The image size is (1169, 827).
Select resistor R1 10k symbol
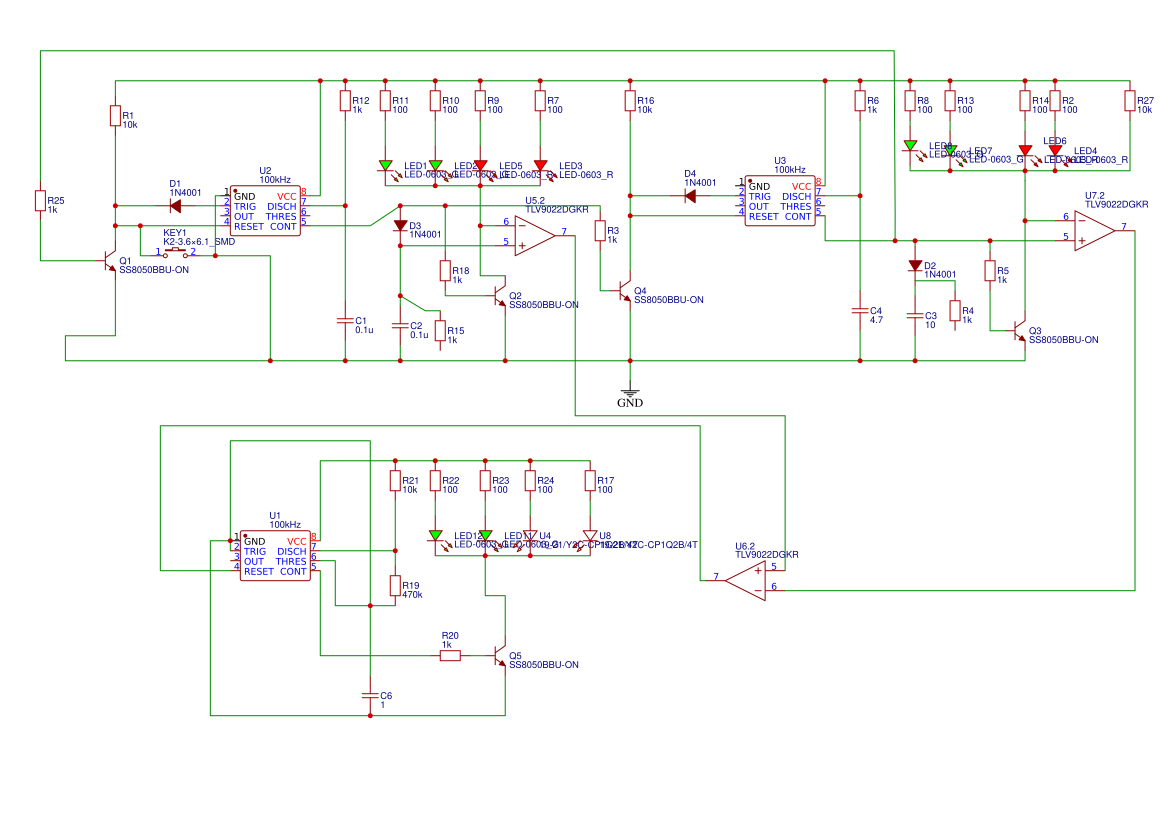[x=116, y=116]
